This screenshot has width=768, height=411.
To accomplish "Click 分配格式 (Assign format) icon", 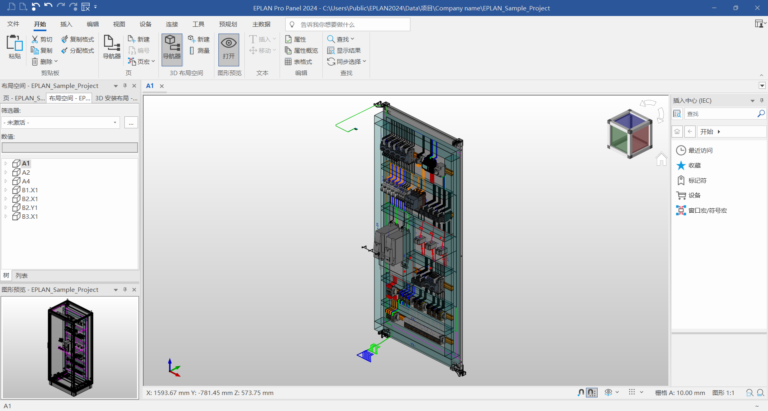I will tap(65, 50).
